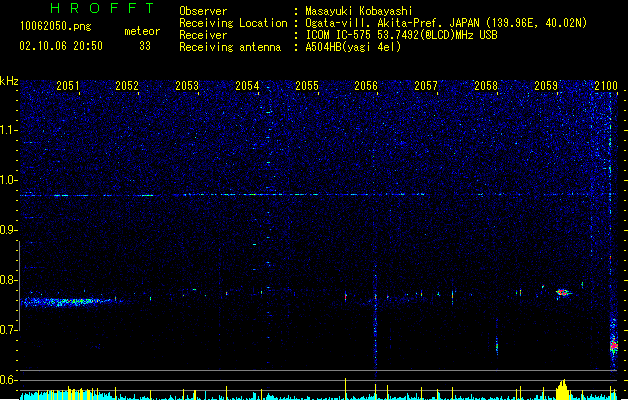This screenshot has height=400, width=629.
Task: Click the Receiver label
Action: click(x=203, y=35)
